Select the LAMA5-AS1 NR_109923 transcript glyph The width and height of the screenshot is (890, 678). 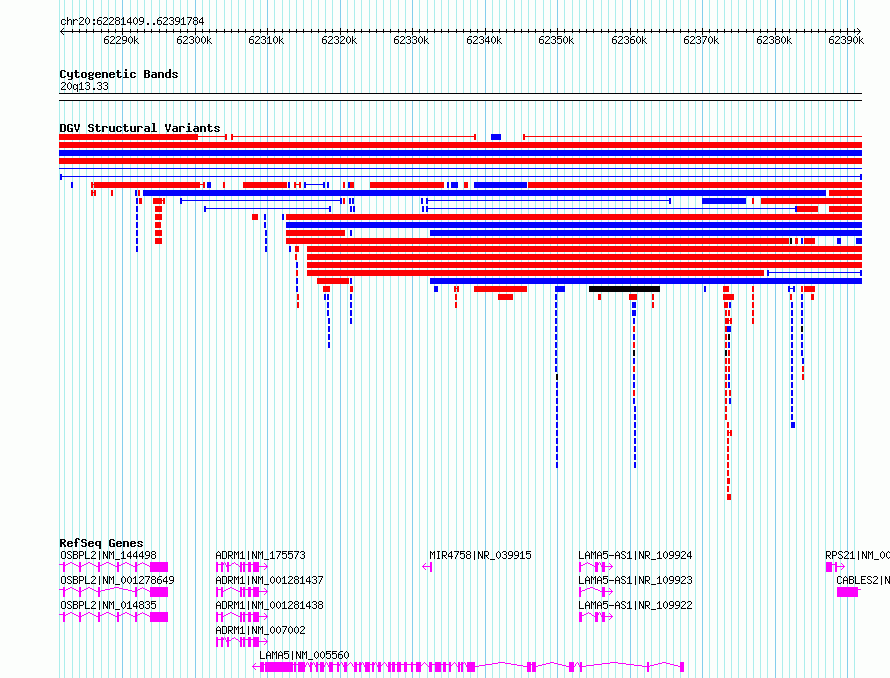[596, 592]
